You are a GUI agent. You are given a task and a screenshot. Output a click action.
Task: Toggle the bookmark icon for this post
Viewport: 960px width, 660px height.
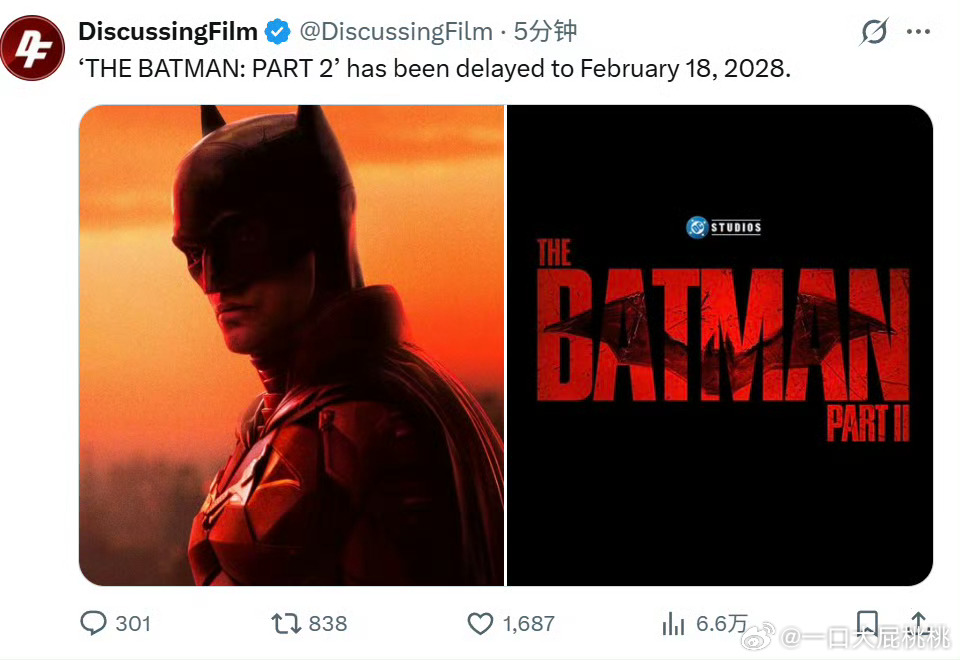point(866,623)
